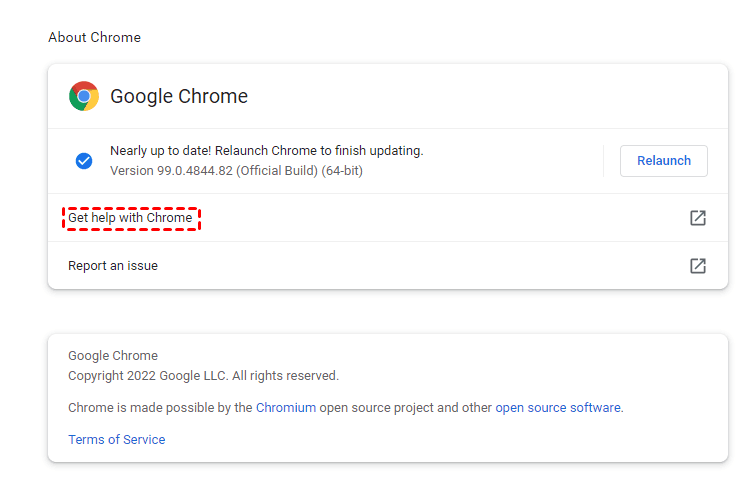Open Get help with Chrome
This screenshot has height=484, width=756.
(x=130, y=218)
